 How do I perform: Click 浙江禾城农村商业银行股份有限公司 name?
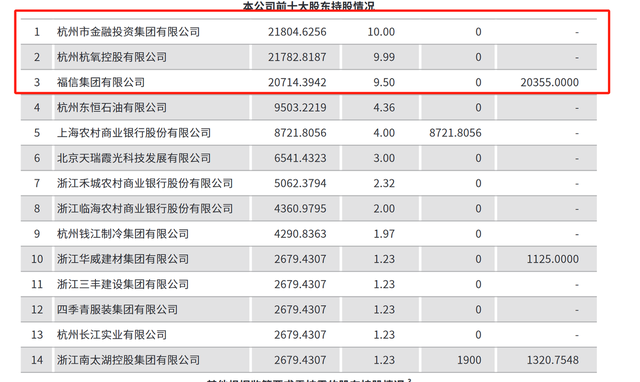[145, 184]
